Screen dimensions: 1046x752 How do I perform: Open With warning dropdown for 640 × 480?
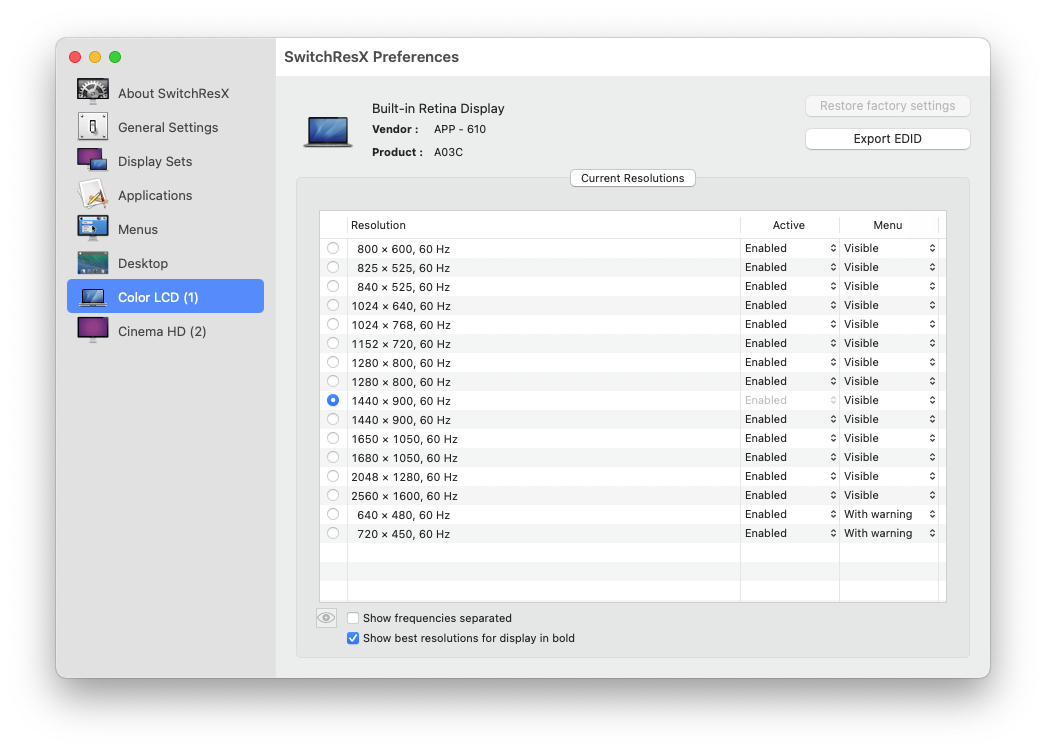tap(889, 514)
